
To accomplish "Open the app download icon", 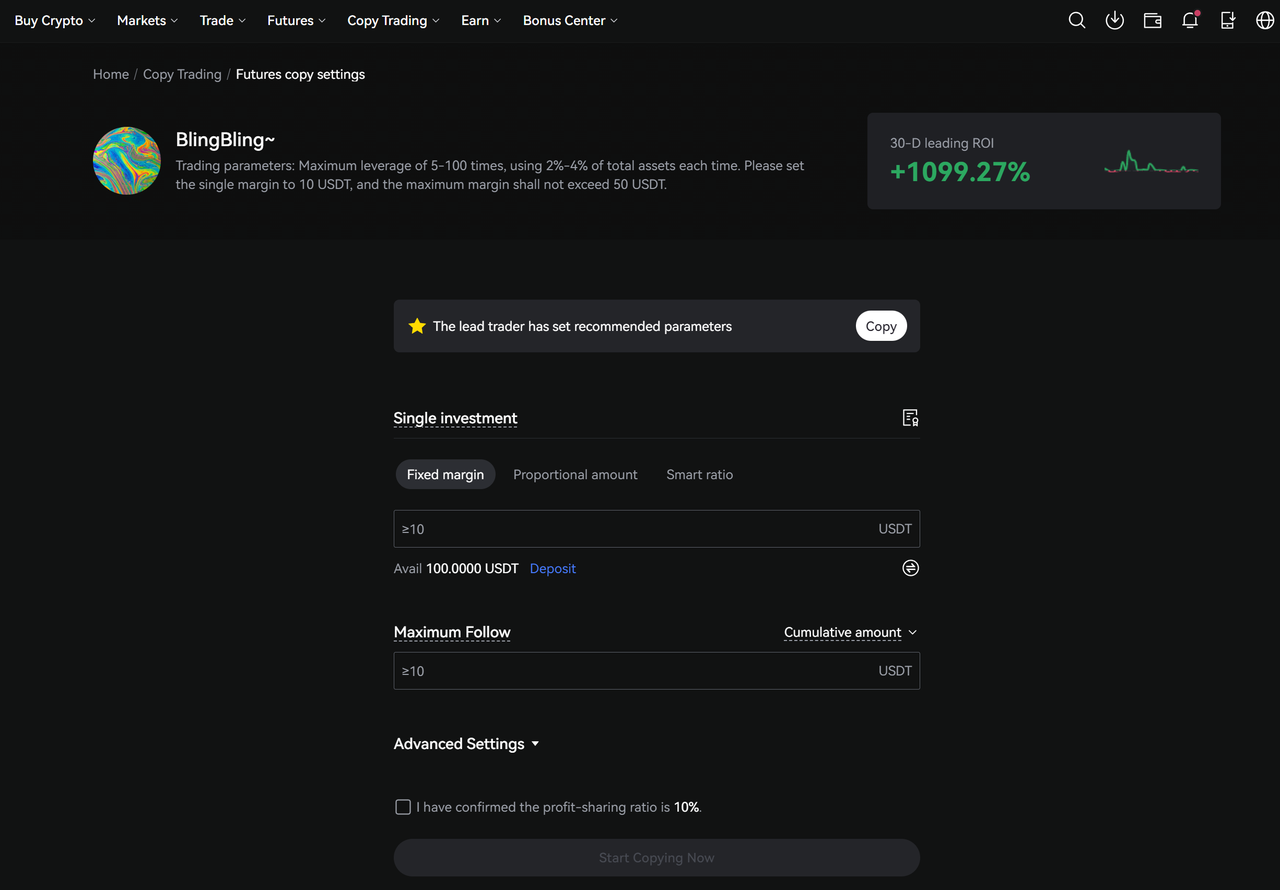I will 1115,20.
